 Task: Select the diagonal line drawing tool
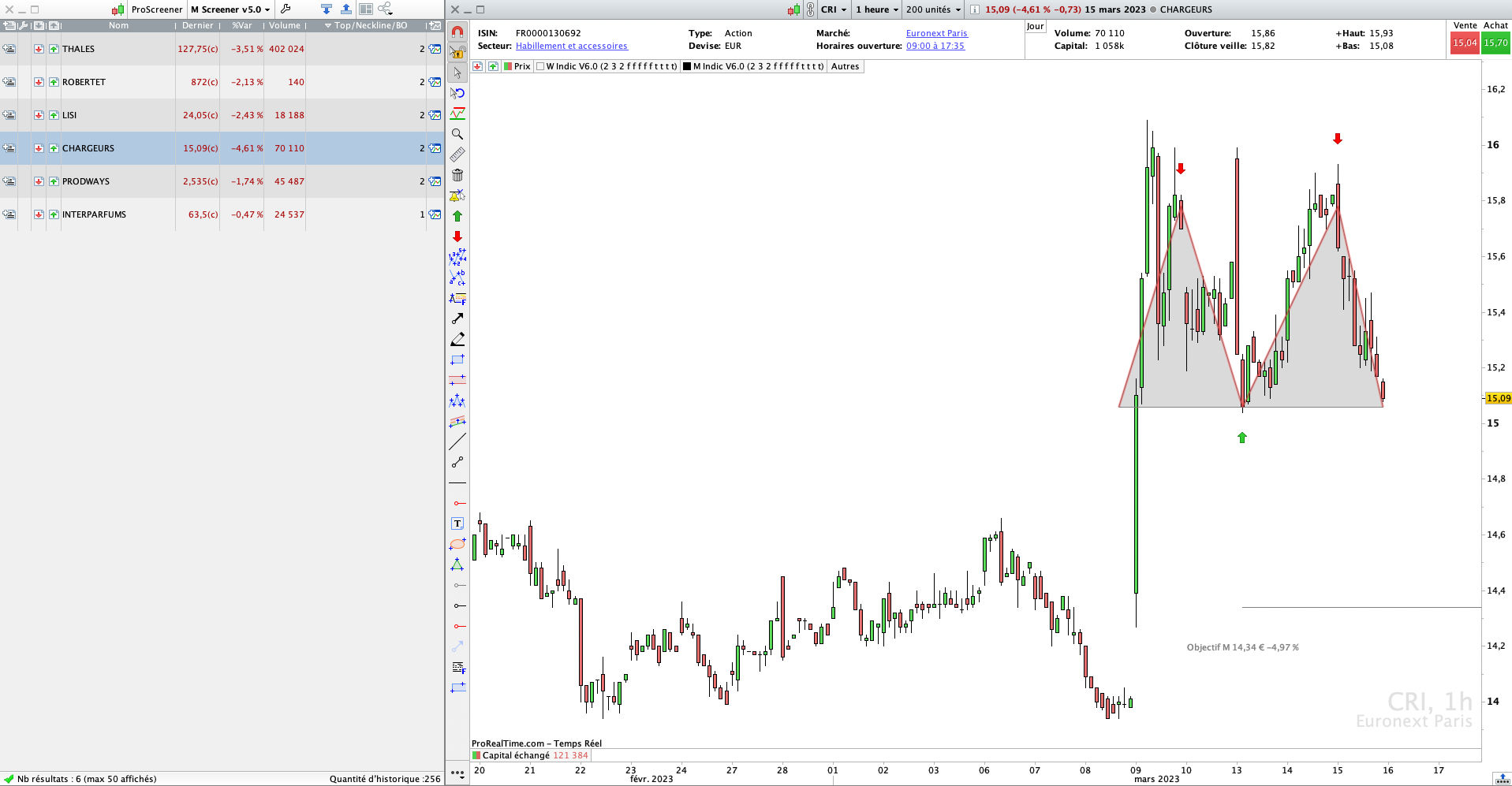click(x=457, y=441)
